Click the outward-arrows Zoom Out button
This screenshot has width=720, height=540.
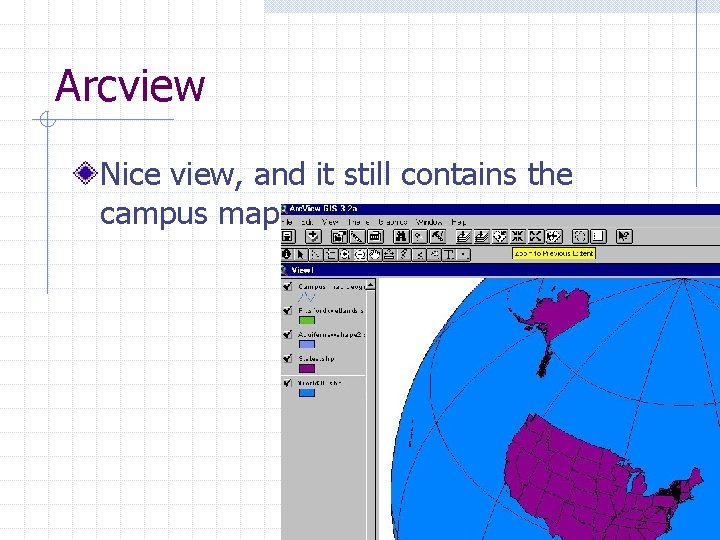tap(535, 236)
